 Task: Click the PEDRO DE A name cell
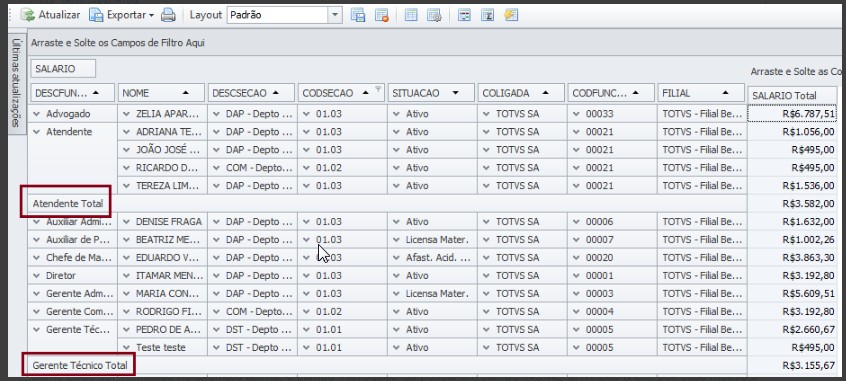click(x=162, y=330)
